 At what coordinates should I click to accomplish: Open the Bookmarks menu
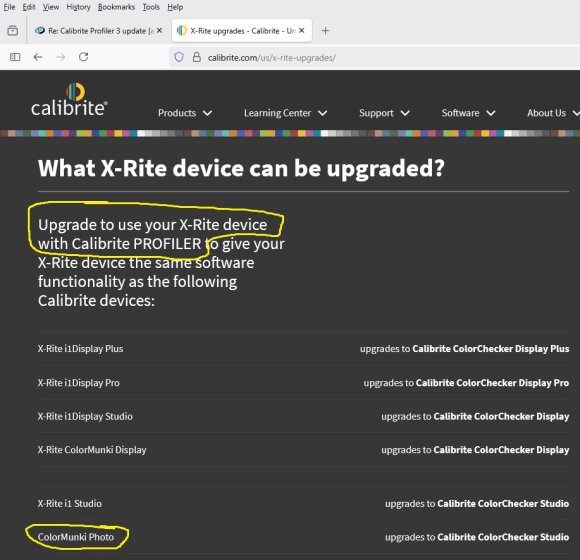coord(116,7)
